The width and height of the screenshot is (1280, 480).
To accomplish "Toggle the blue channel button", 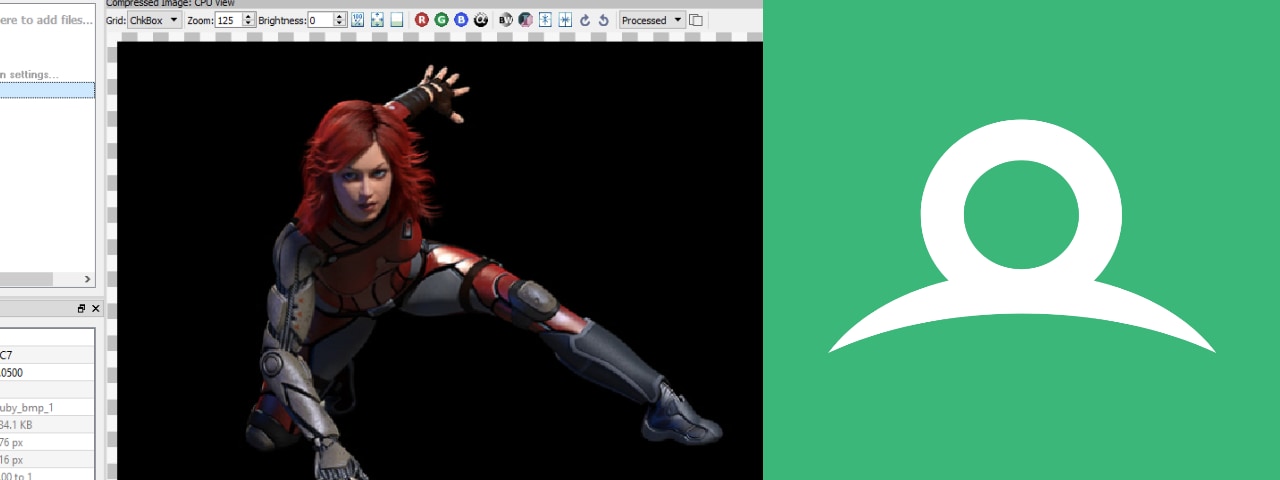I will (x=461, y=20).
